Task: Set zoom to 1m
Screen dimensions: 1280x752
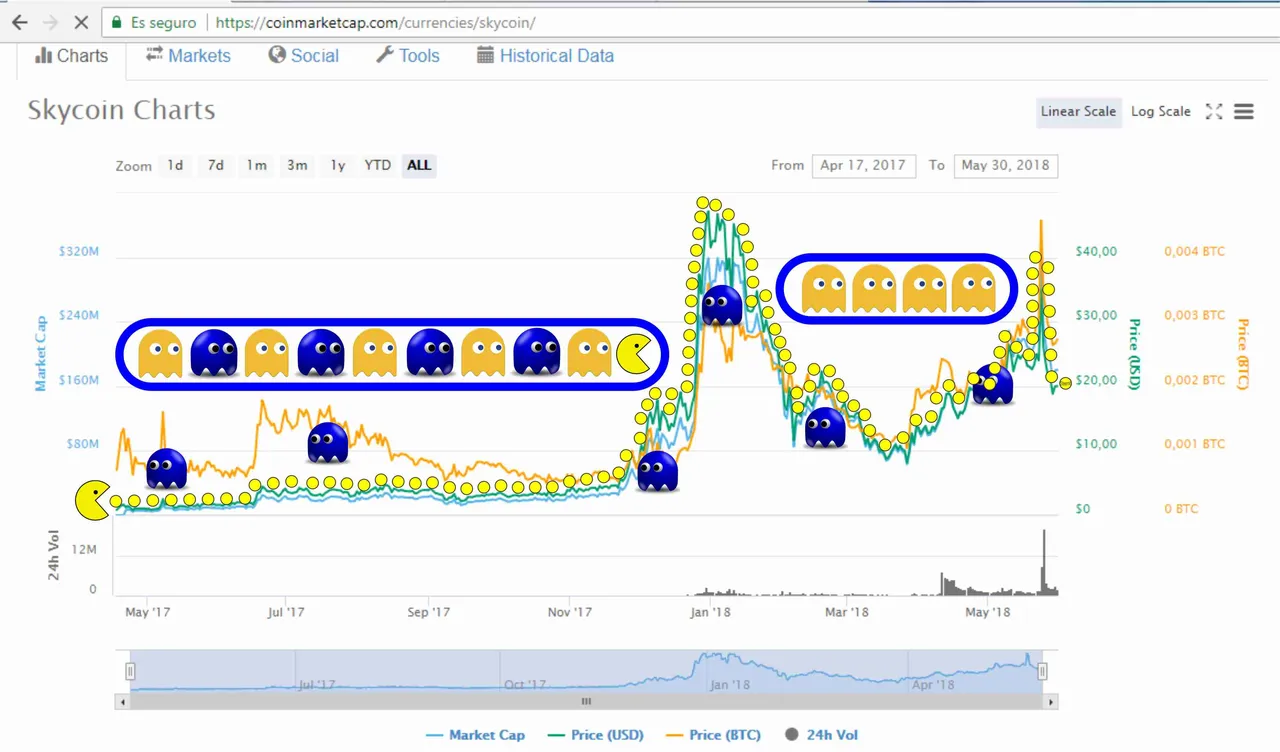Action: point(257,165)
